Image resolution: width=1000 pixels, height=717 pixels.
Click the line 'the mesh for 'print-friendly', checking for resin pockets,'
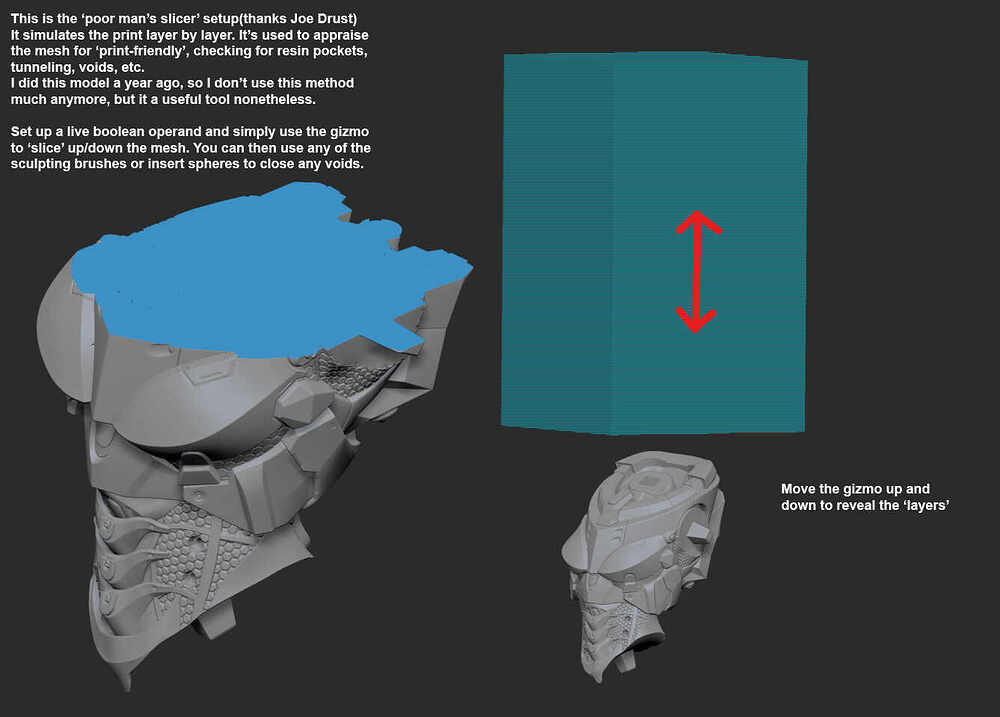(x=189, y=51)
